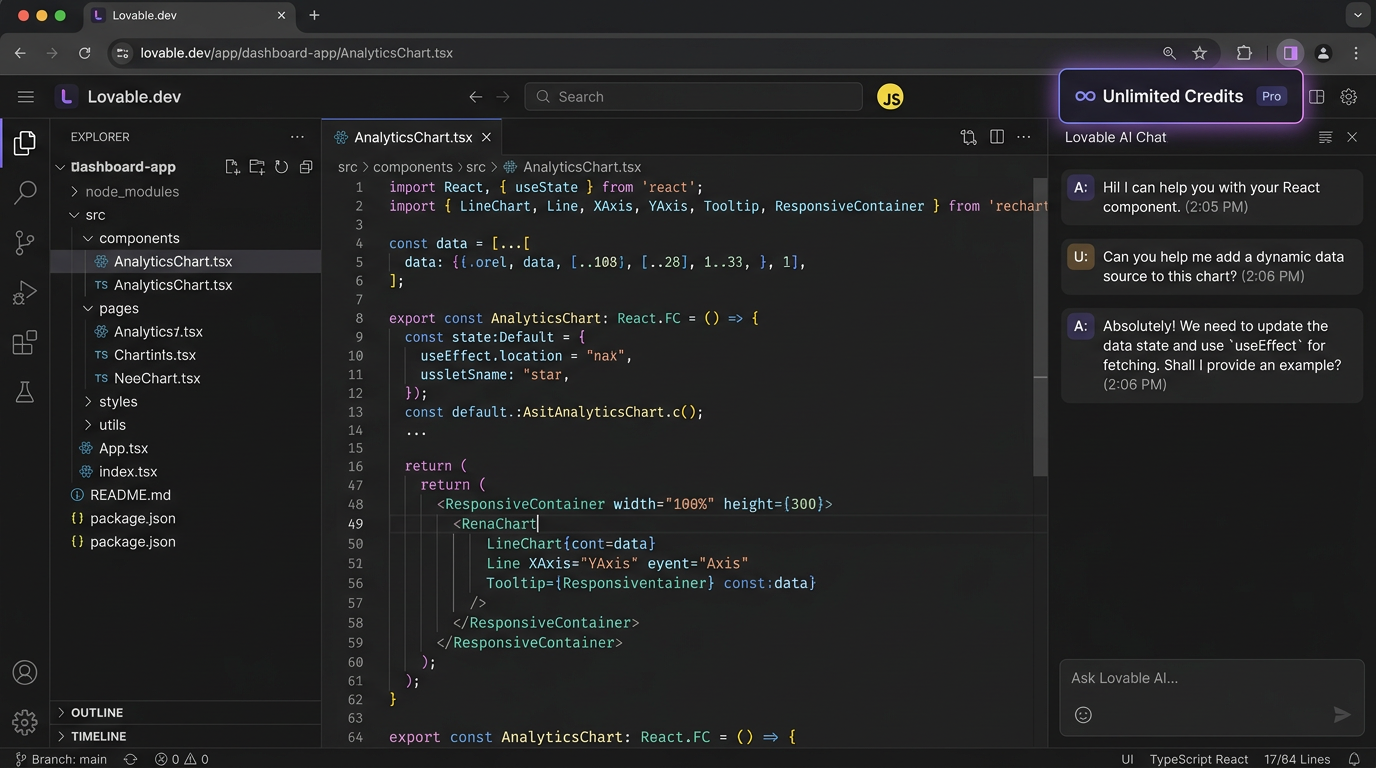
Task: Click the components breadcrumb segment
Action: (x=413, y=167)
